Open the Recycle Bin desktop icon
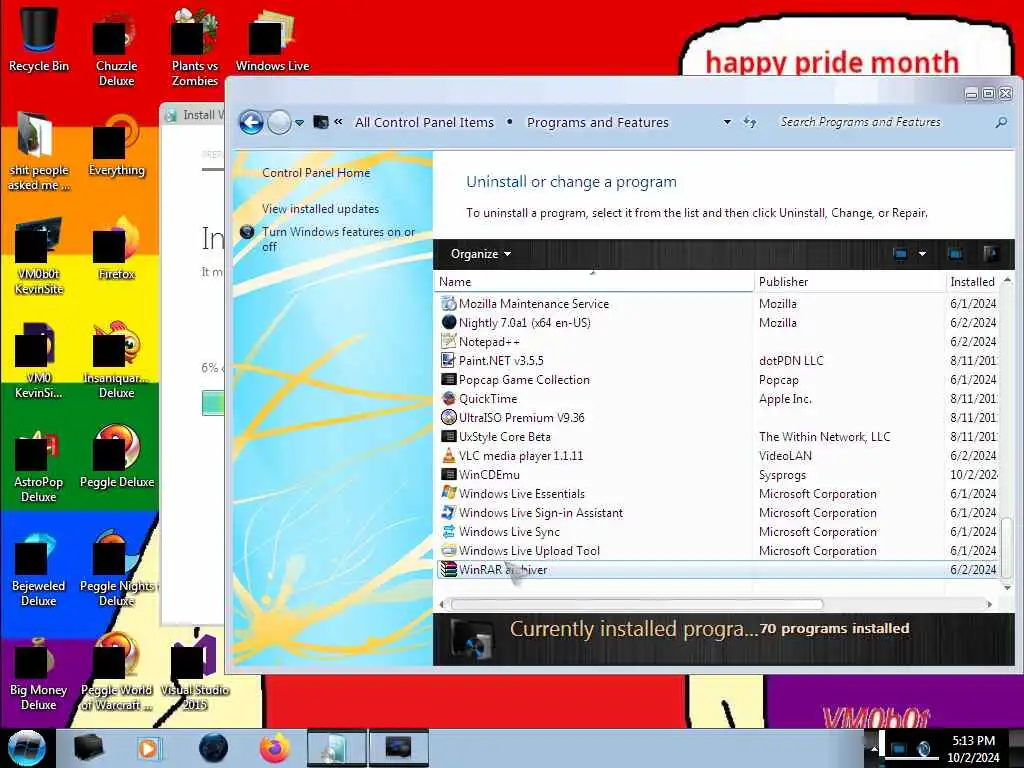The width and height of the screenshot is (1024, 768). point(39,38)
